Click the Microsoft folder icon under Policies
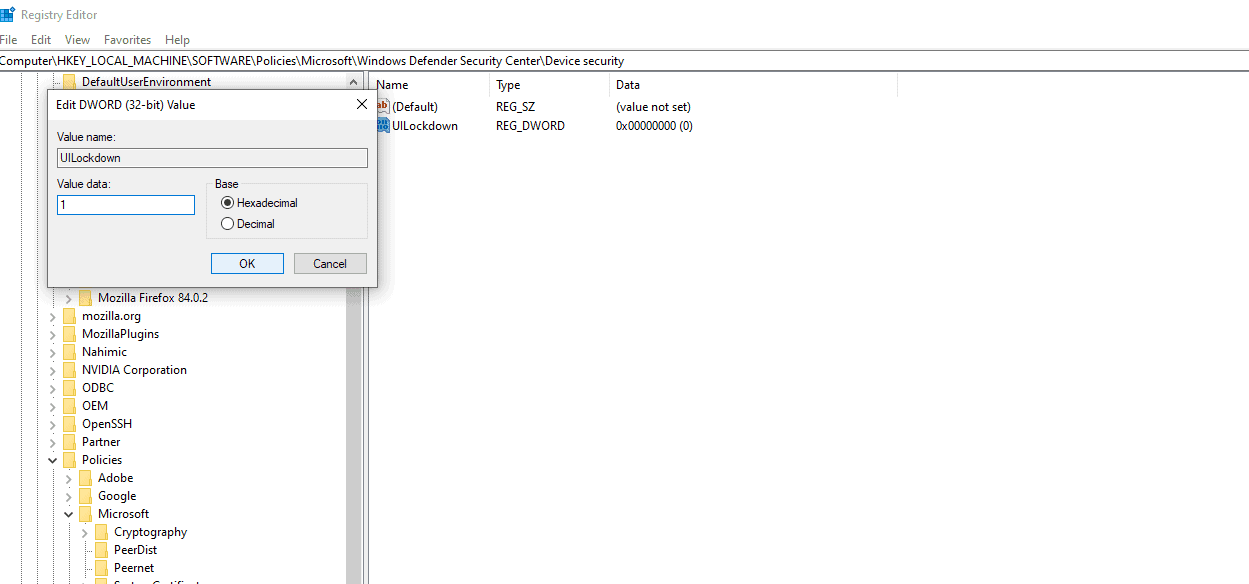1249x584 pixels. 85,514
